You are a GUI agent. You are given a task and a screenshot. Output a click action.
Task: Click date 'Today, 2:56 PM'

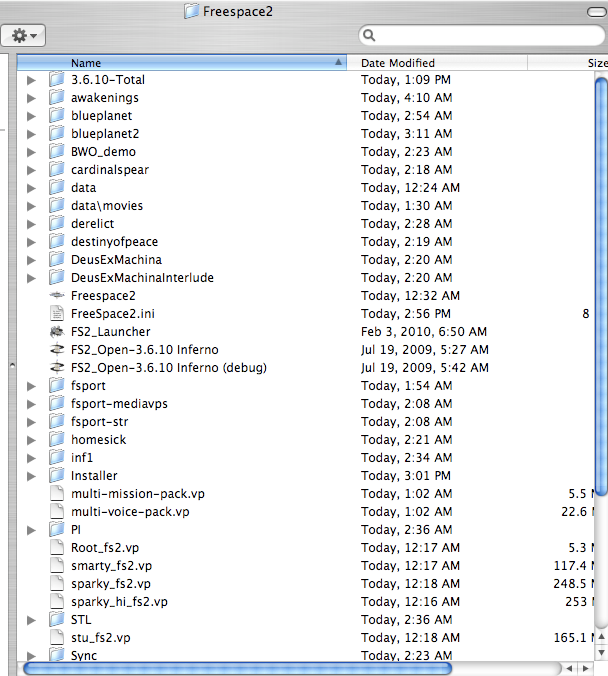pos(406,313)
